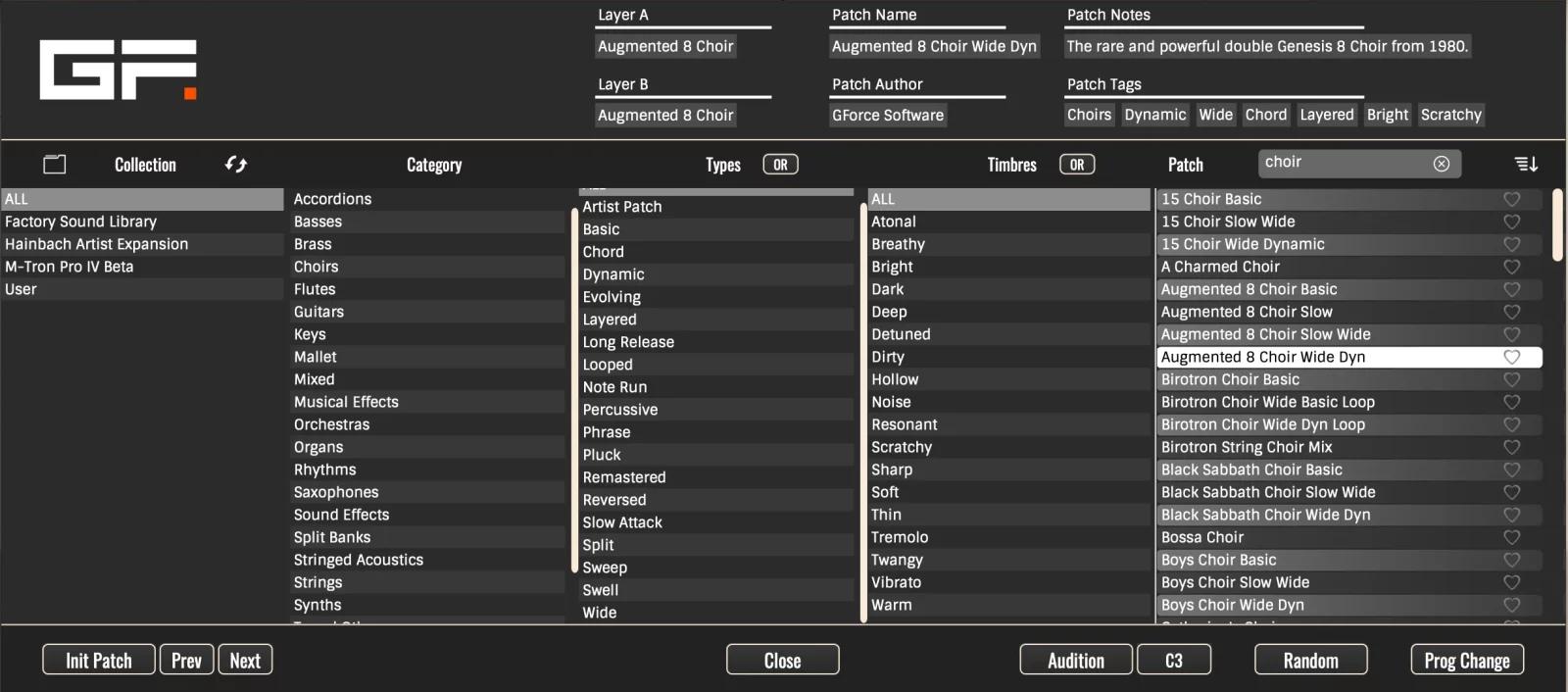Open the C3 audition note selector
Viewport: 1568px width, 692px height.
pos(1173,660)
